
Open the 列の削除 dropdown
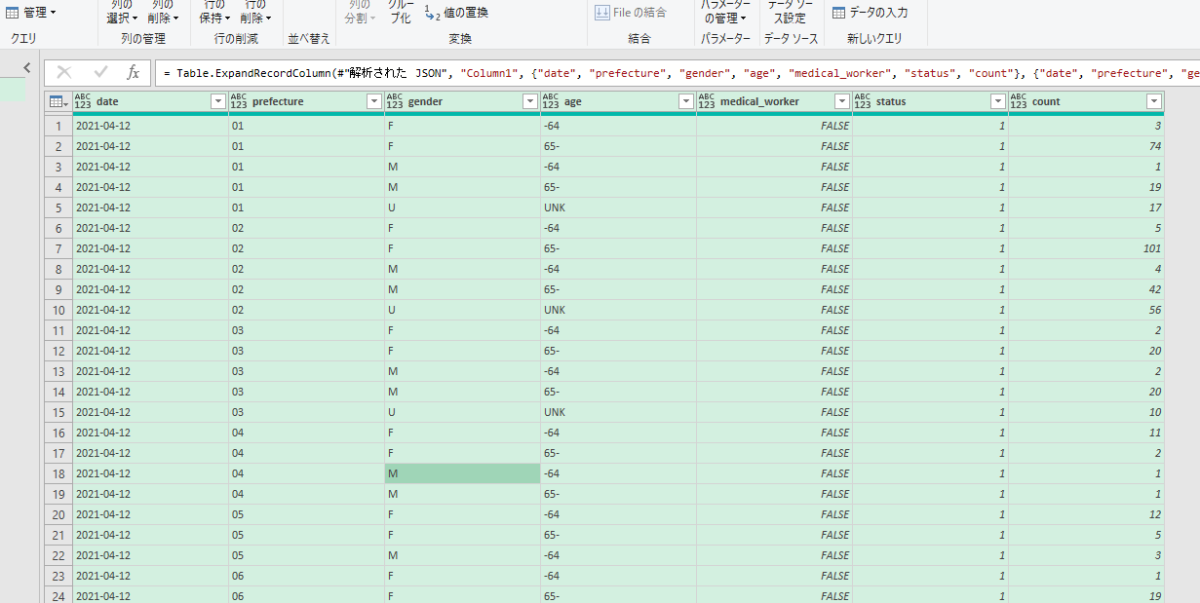click(164, 12)
